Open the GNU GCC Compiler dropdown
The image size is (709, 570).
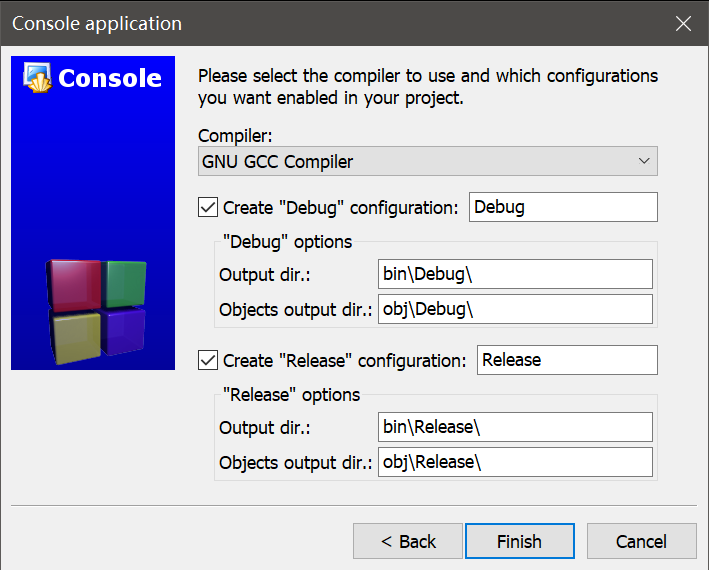(x=428, y=161)
